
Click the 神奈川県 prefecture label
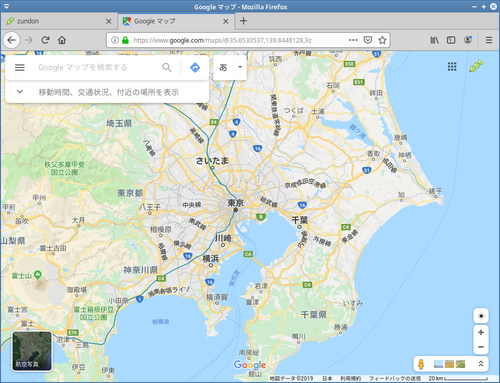point(140,270)
